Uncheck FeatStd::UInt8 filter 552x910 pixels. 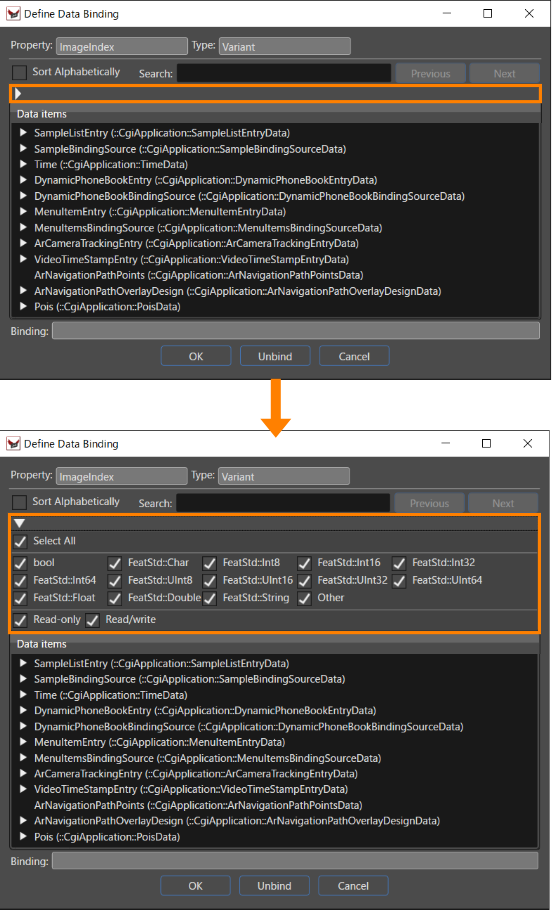(x=115, y=581)
